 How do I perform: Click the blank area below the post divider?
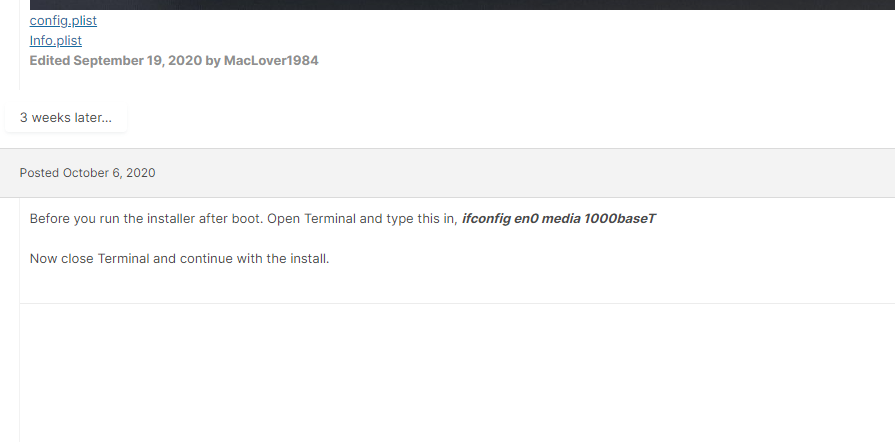(x=457, y=371)
